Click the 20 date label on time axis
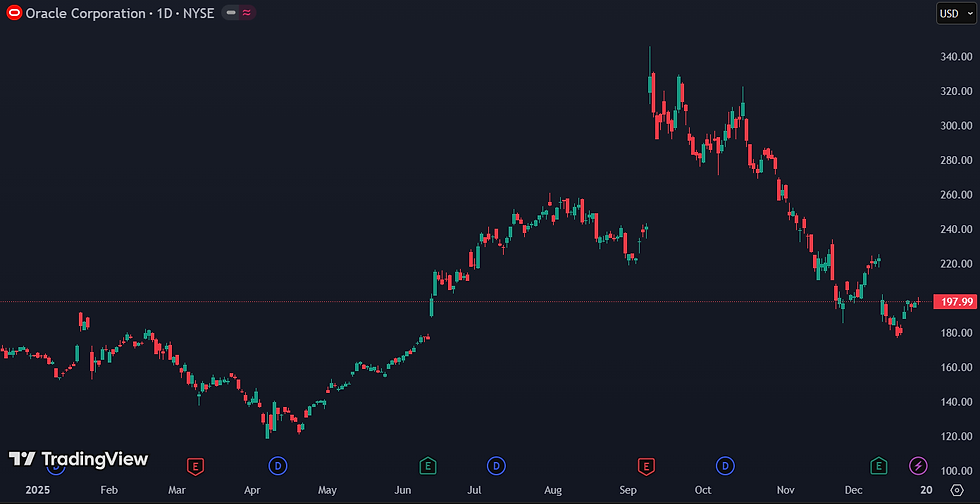 926,490
